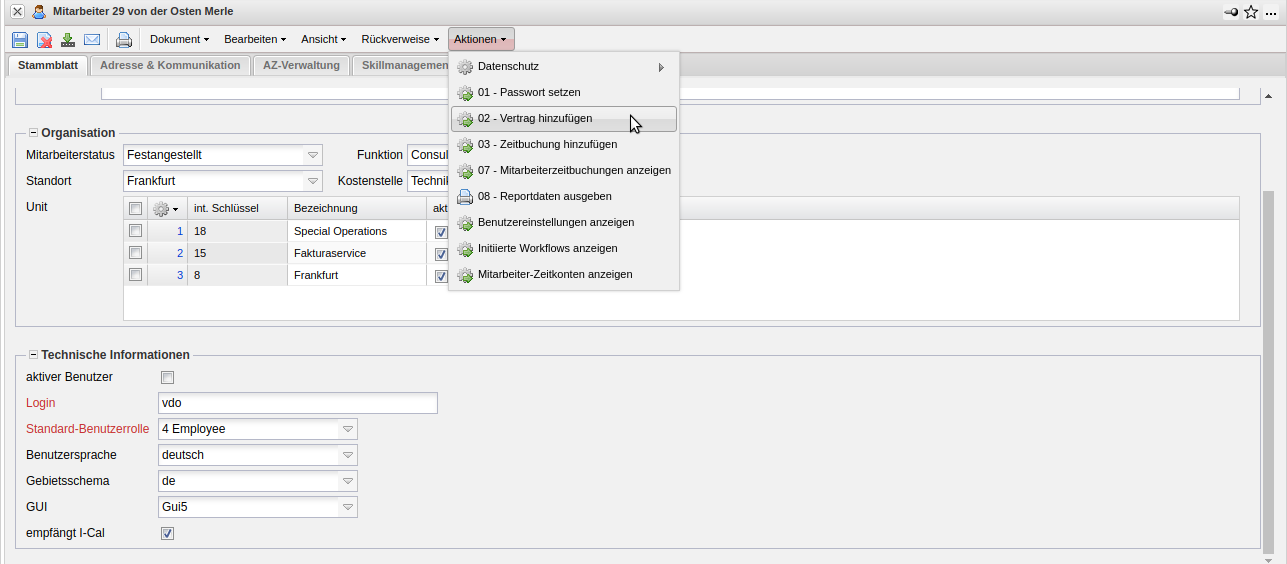Viewport: 1287px width, 564px height.
Task: Open the Dokument menu
Action: (x=179, y=40)
